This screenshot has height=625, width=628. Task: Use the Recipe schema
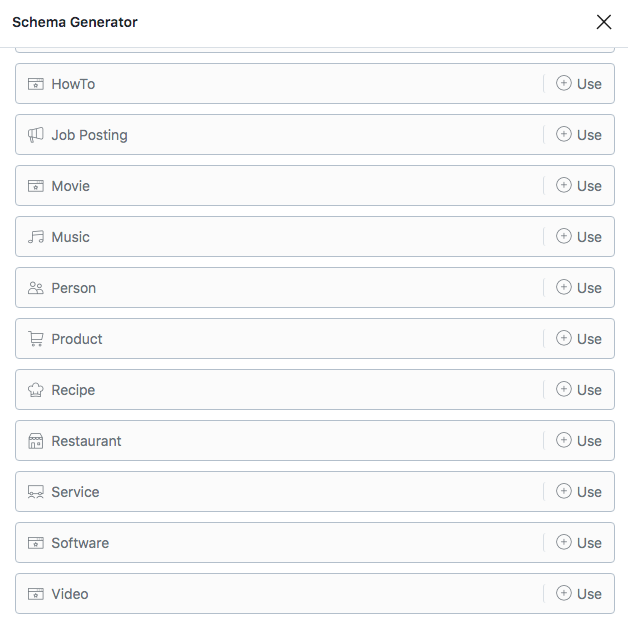(x=579, y=390)
